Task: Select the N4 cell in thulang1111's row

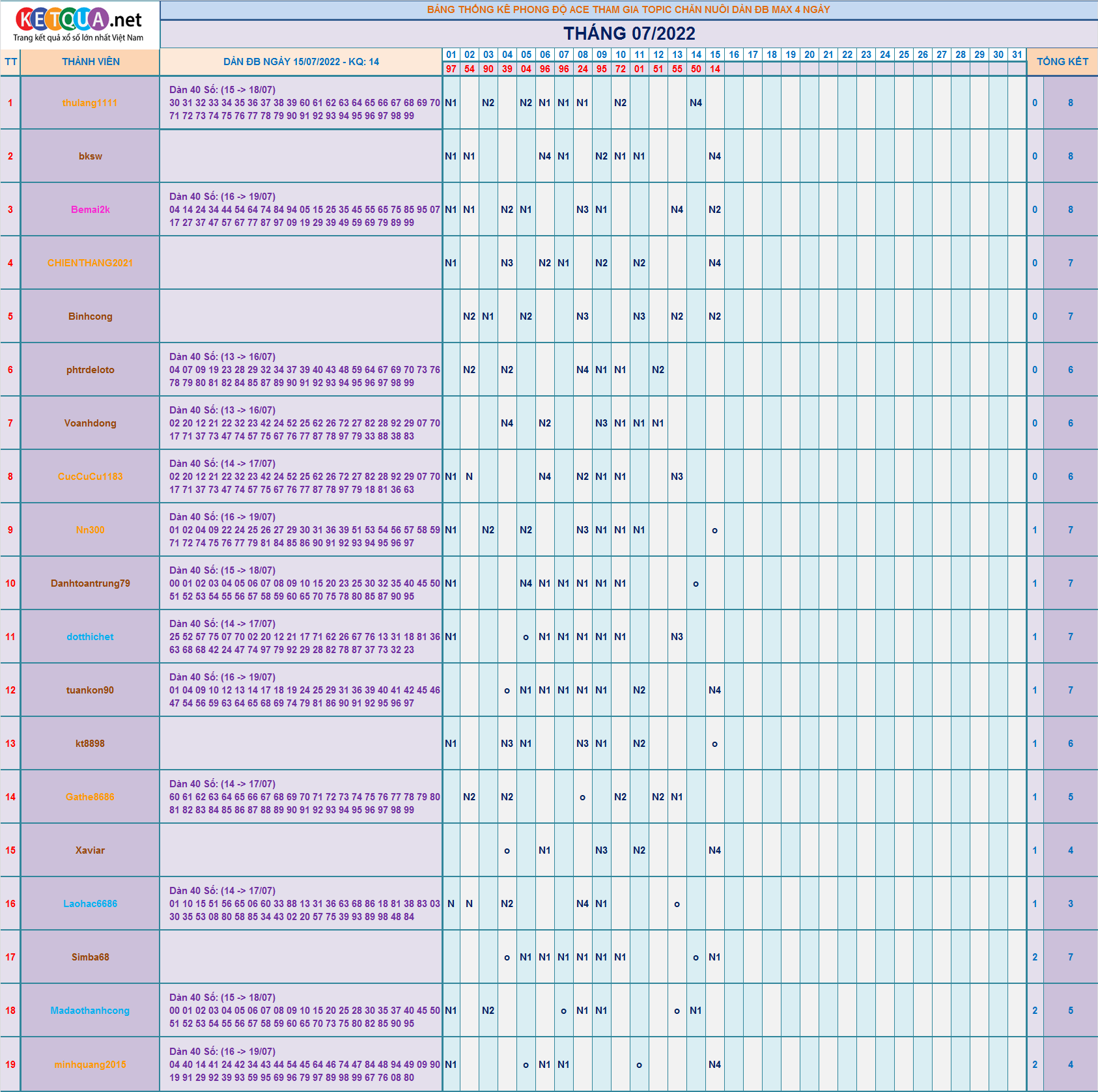Action: point(696,103)
